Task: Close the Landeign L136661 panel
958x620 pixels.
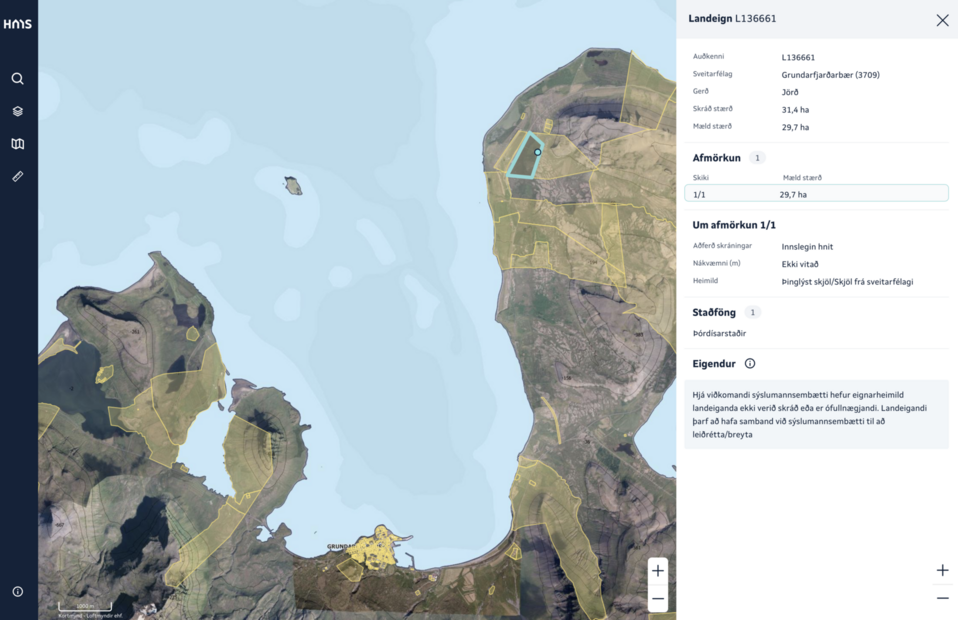Action: point(942,20)
